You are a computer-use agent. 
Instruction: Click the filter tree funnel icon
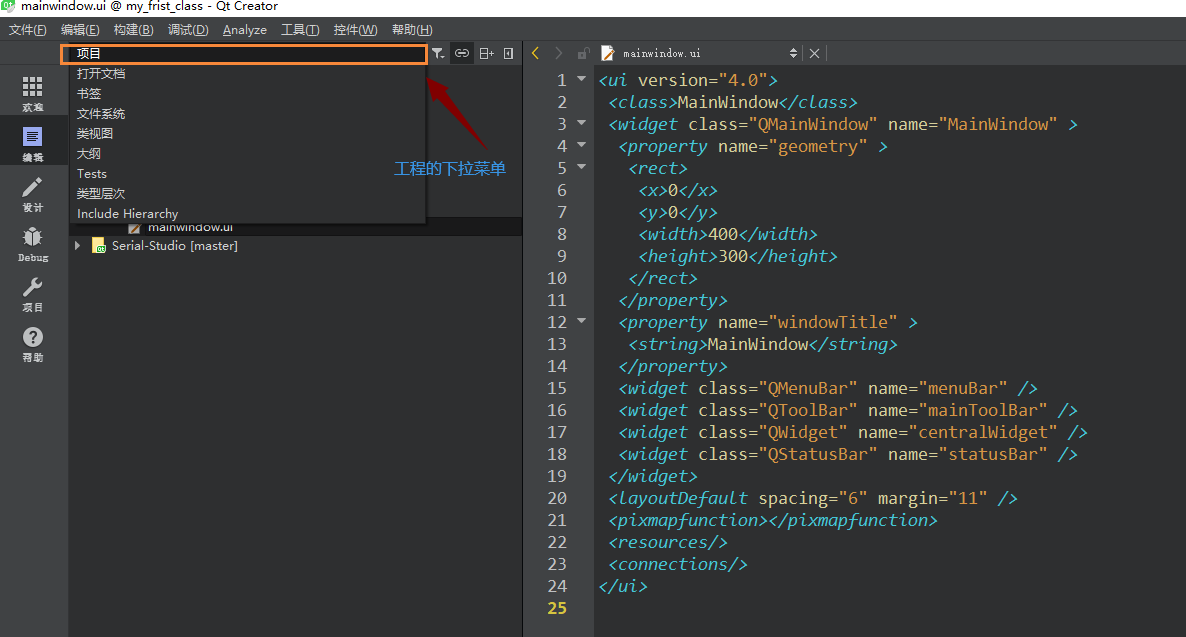tap(438, 53)
